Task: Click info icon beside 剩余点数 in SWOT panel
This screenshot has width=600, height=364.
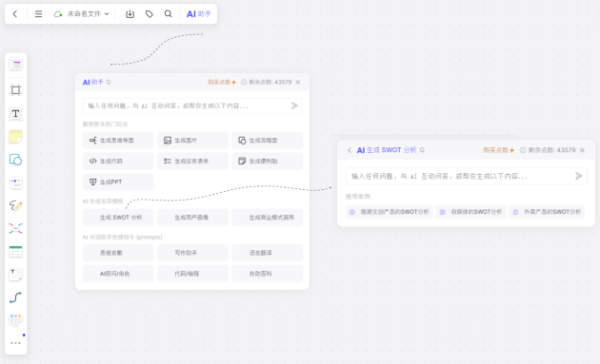Action: click(523, 150)
